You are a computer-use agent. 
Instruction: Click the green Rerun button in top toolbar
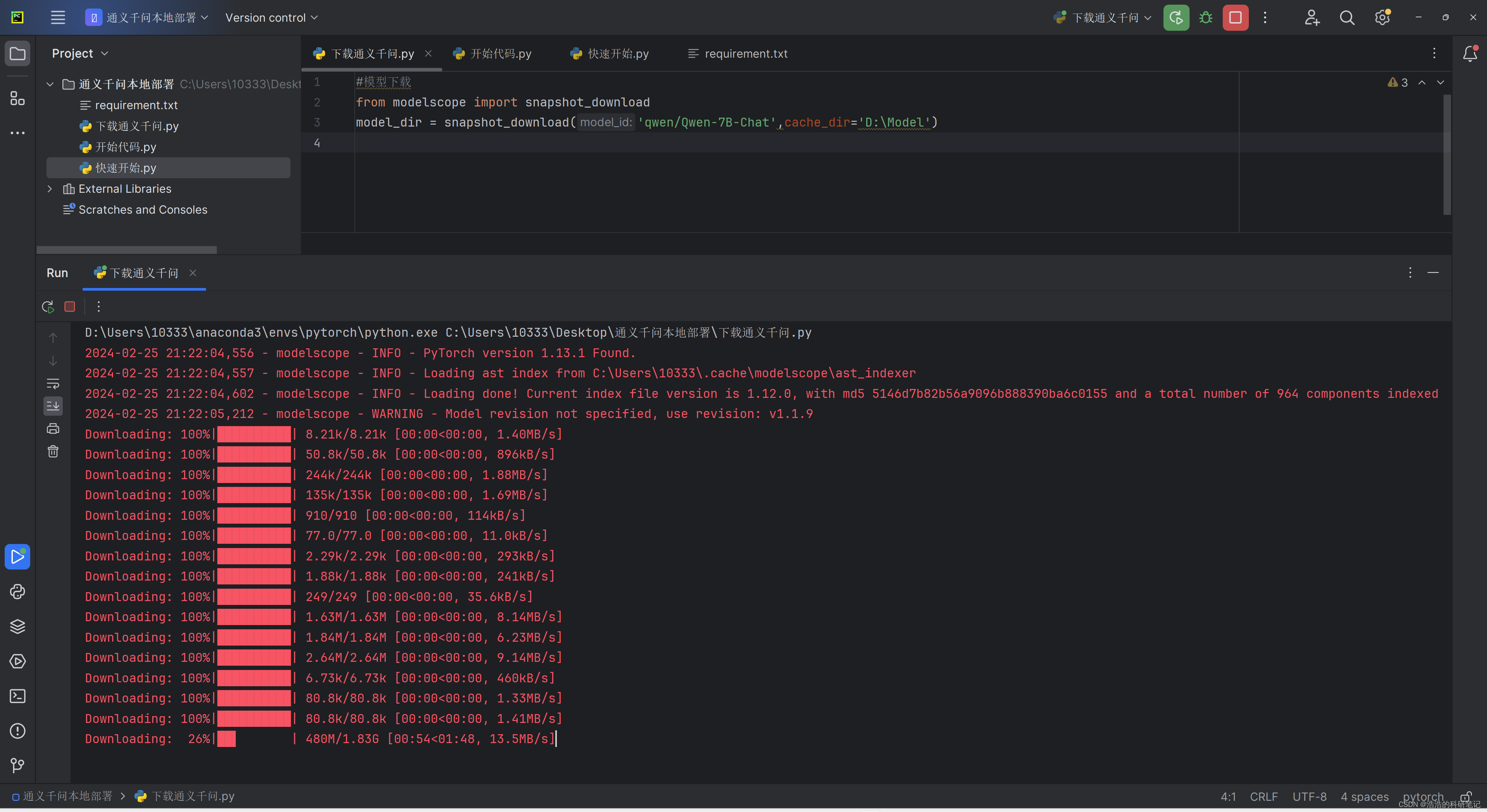[x=1176, y=18]
